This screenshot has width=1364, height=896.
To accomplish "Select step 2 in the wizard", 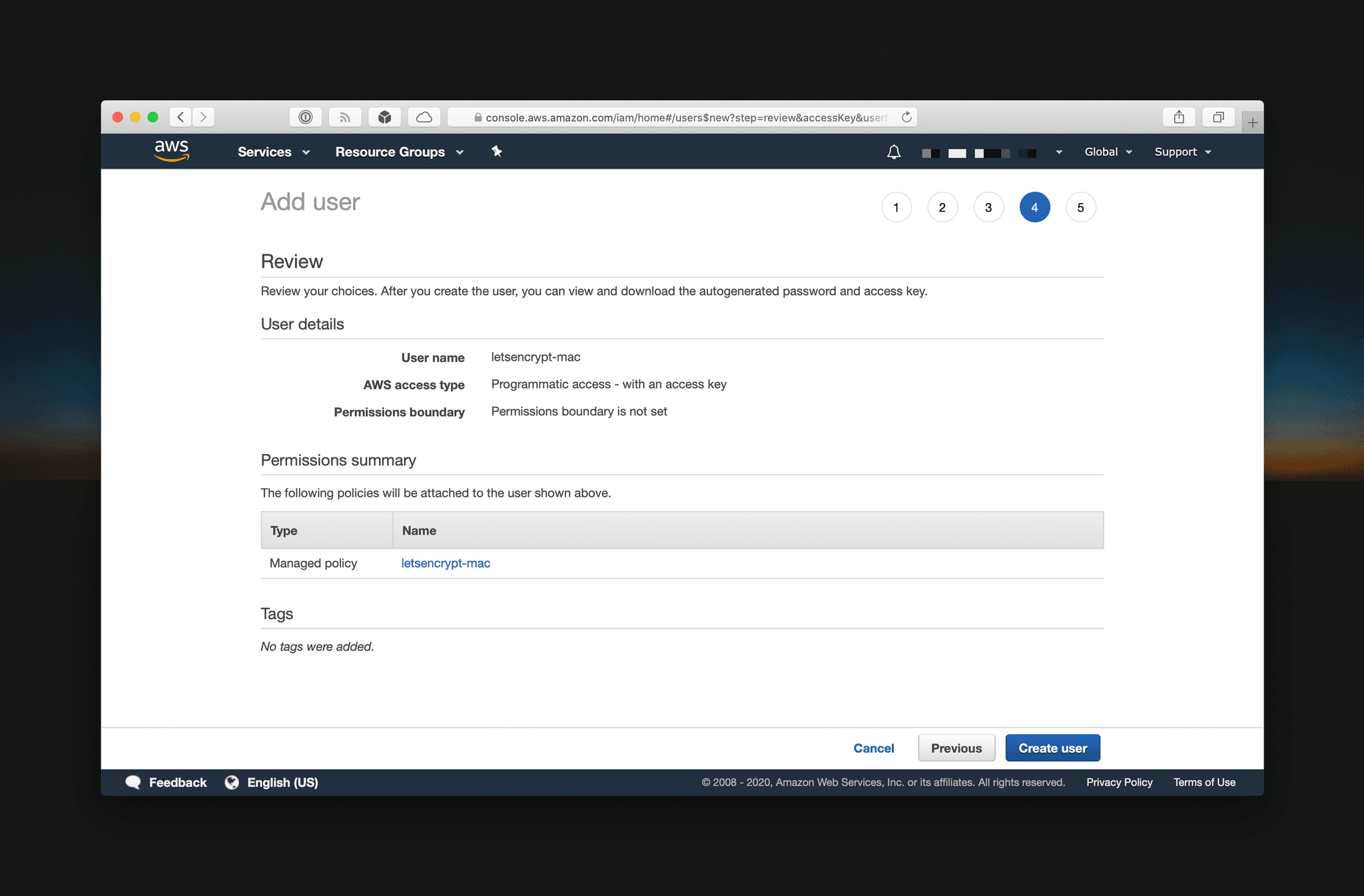I will click(942, 207).
